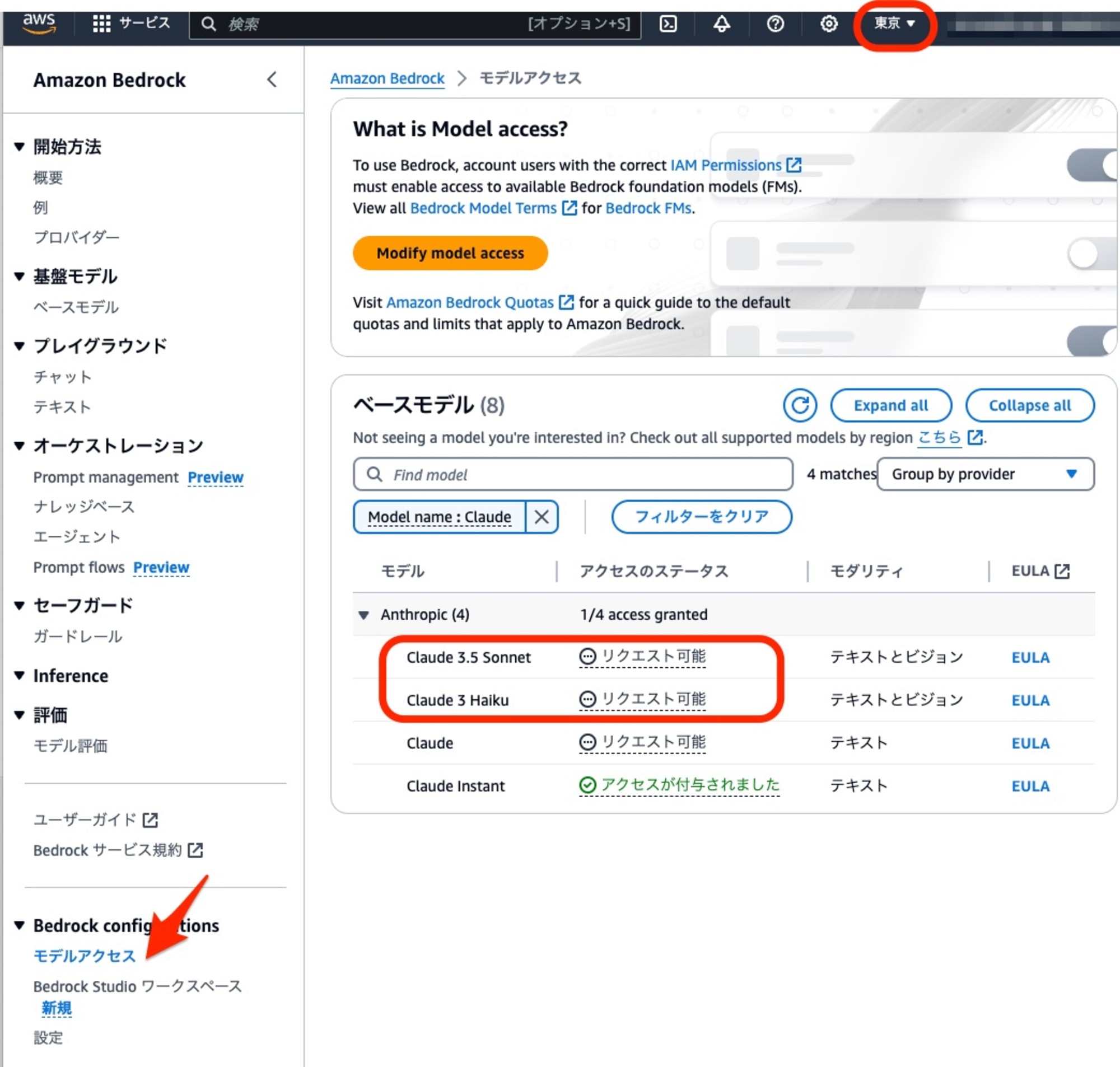Screen dimensions: 1120x1067
Task: Collapse the 基盤モデル sidebar section
Action: click(x=20, y=277)
